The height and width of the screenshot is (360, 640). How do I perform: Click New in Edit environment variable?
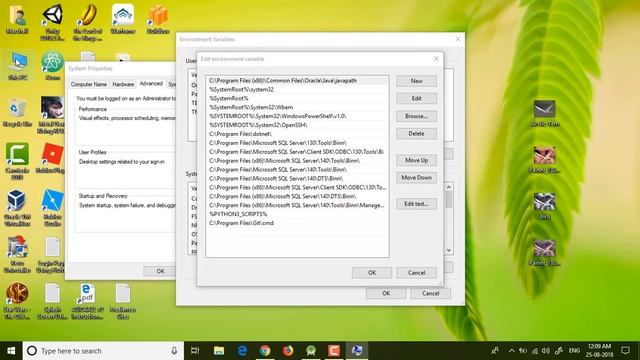[x=416, y=81]
